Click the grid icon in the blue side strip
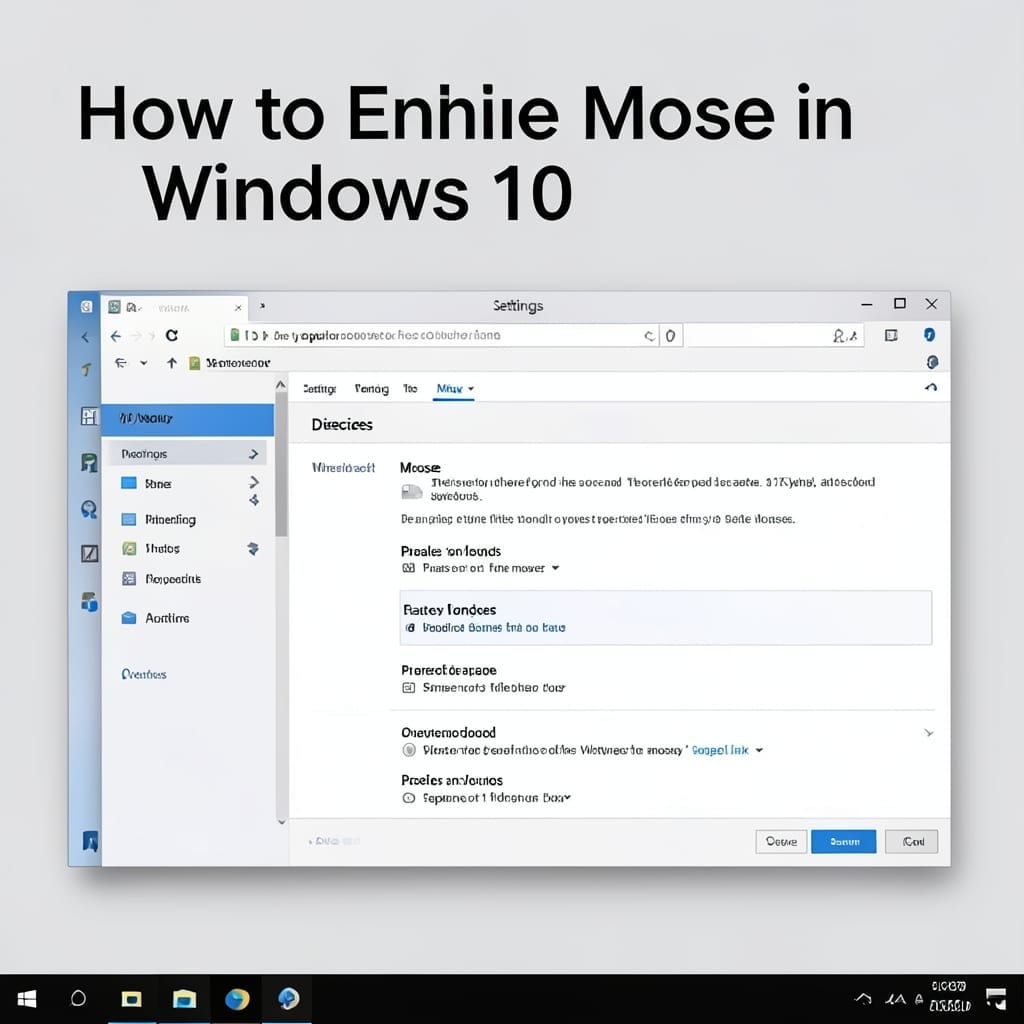The width and height of the screenshot is (1024, 1024). (x=89, y=416)
